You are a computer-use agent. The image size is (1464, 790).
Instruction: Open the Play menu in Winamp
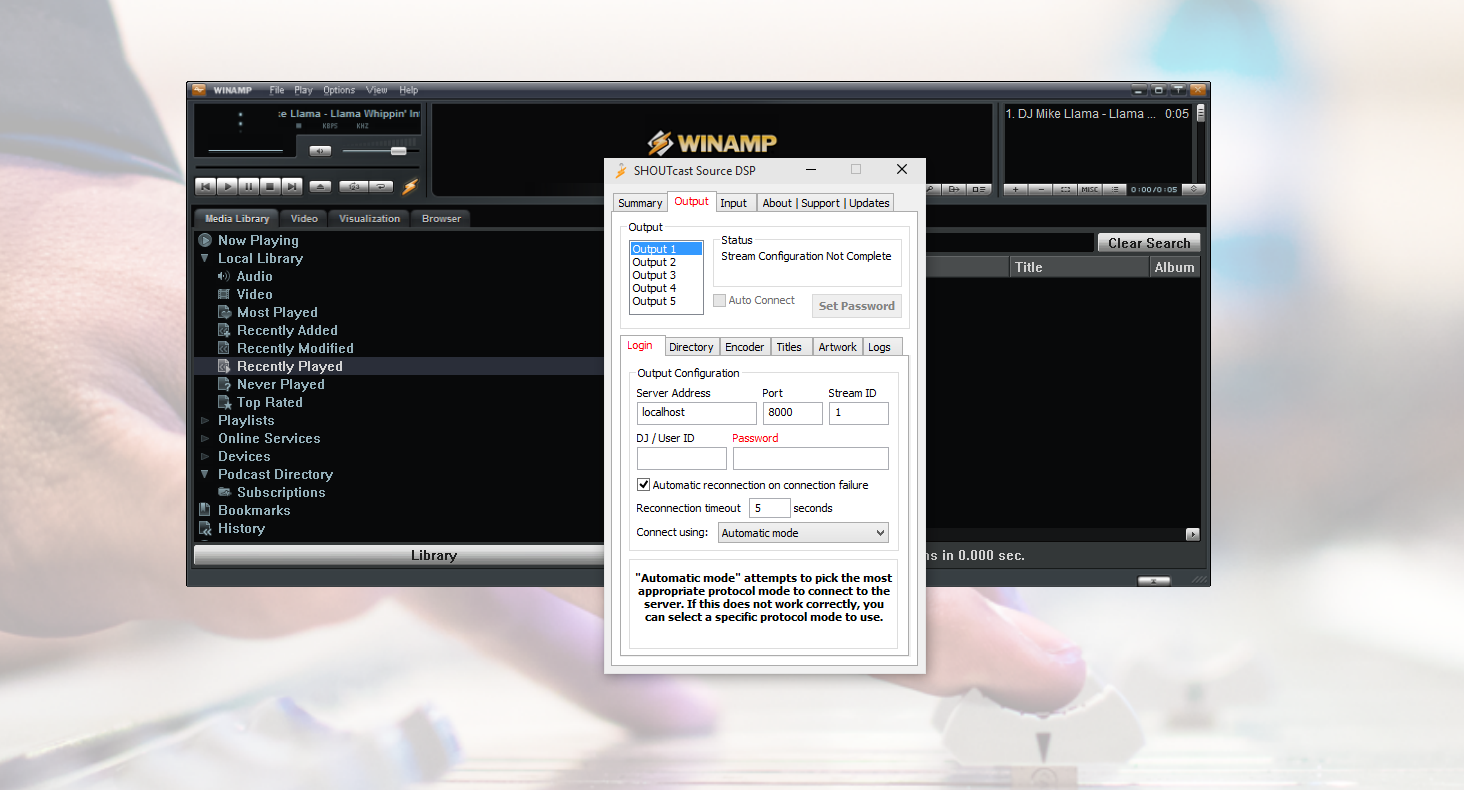(x=303, y=90)
